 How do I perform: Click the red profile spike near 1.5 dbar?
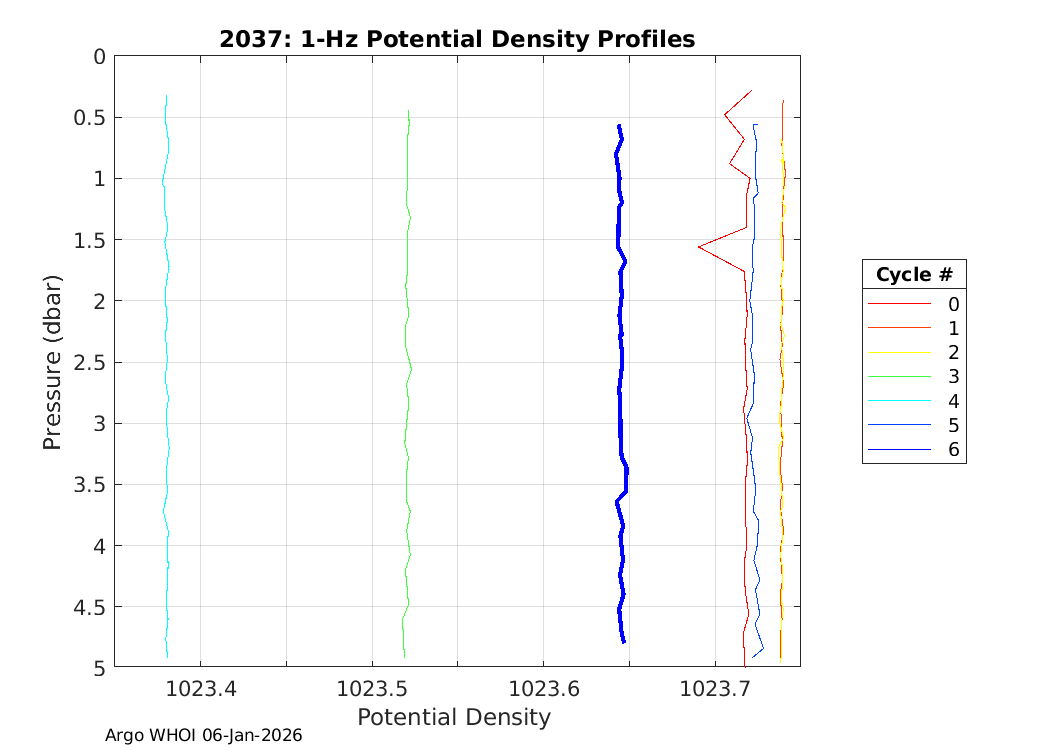coord(700,246)
